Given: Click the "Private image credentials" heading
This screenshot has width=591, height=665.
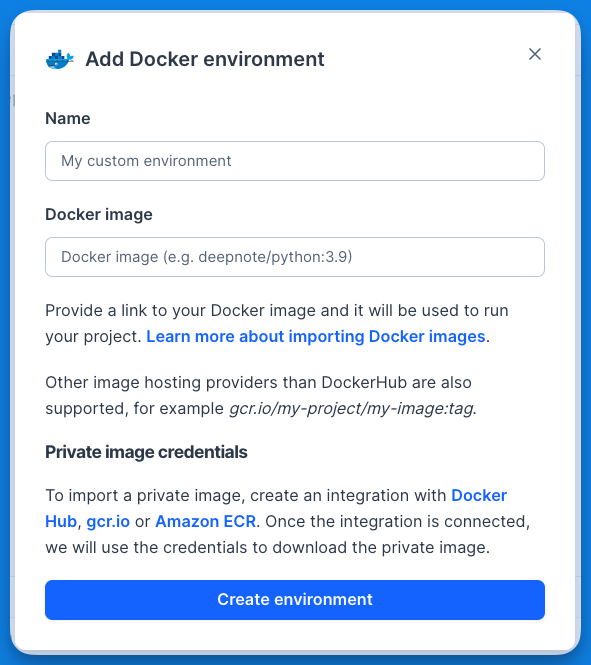Looking at the screenshot, I should point(146,452).
